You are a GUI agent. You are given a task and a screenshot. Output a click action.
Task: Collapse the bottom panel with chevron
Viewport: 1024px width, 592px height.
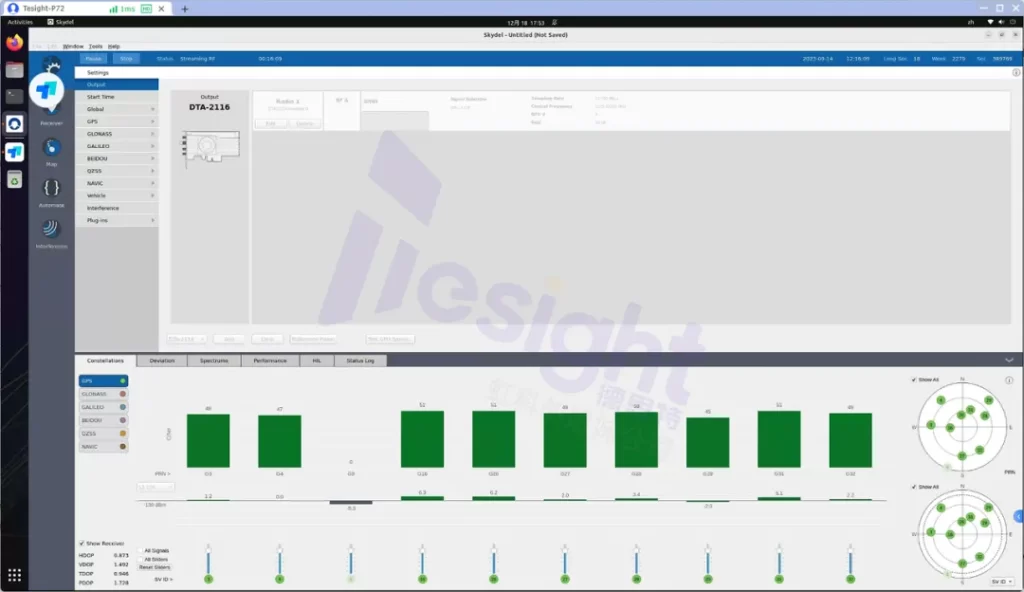pos(1009,360)
